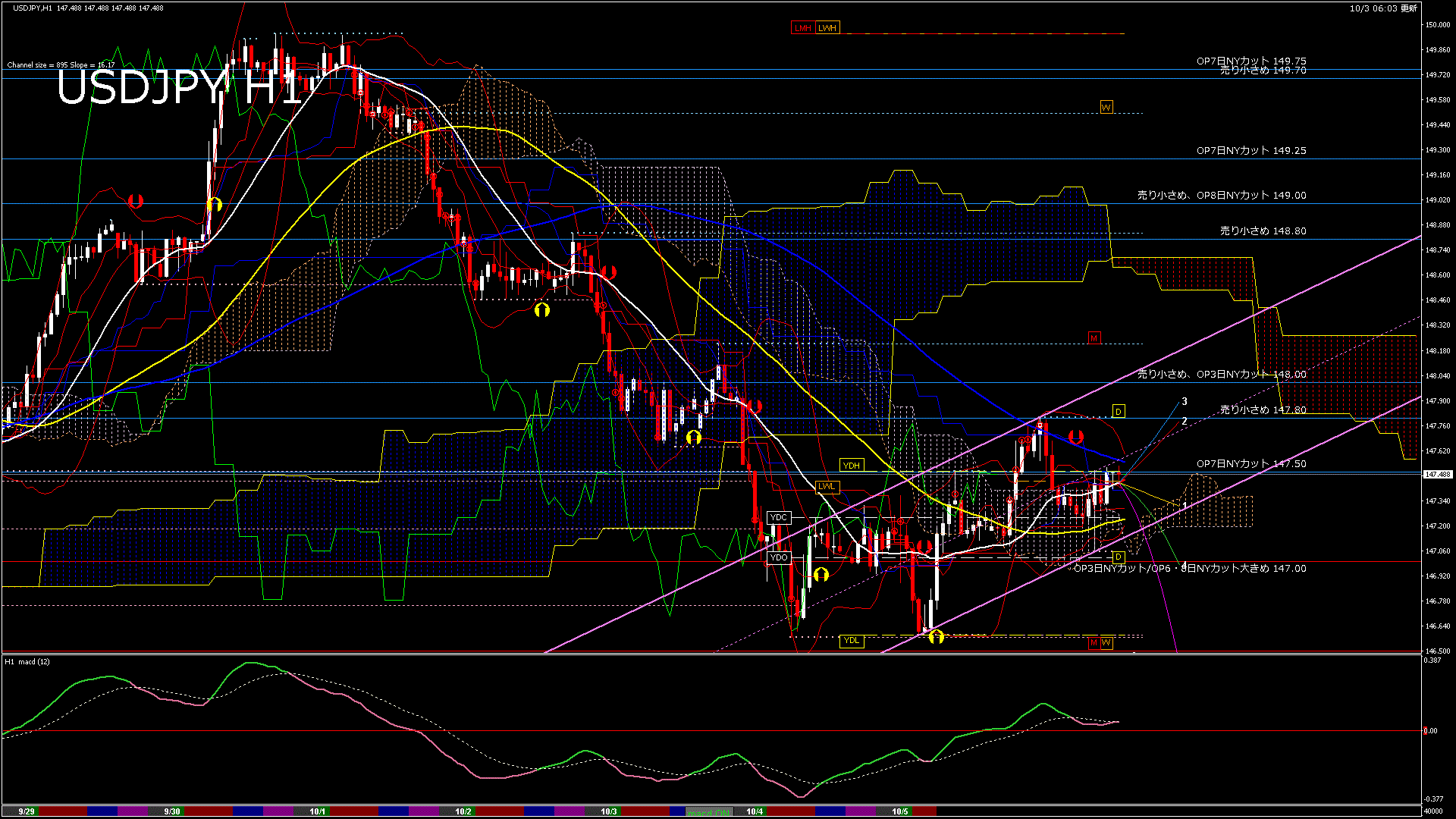Click the 10/1 date on time bar
Viewport: 1456px width, 819px height.
(318, 811)
